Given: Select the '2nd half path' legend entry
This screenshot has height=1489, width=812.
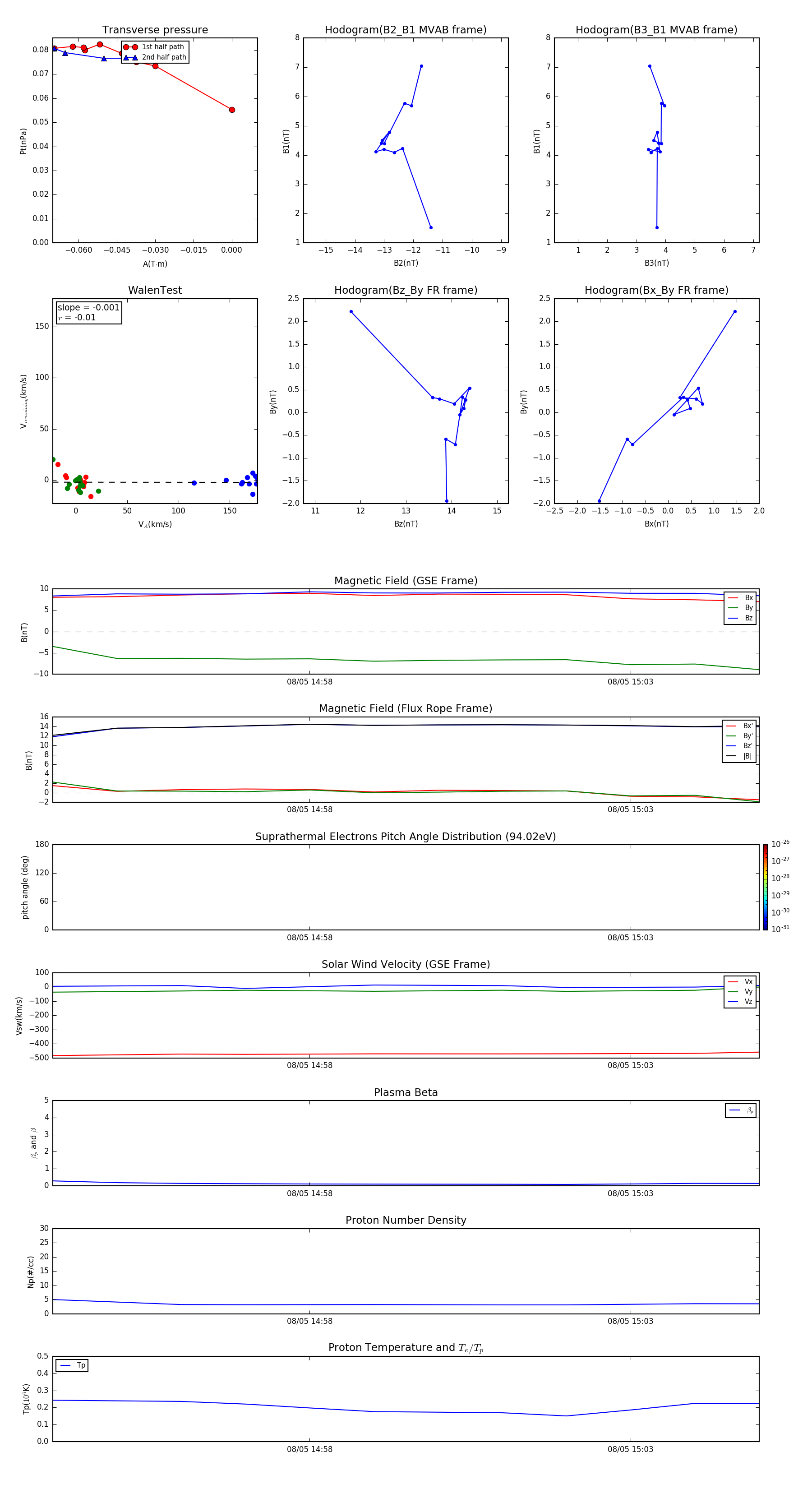Looking at the screenshot, I should (x=156, y=57).
